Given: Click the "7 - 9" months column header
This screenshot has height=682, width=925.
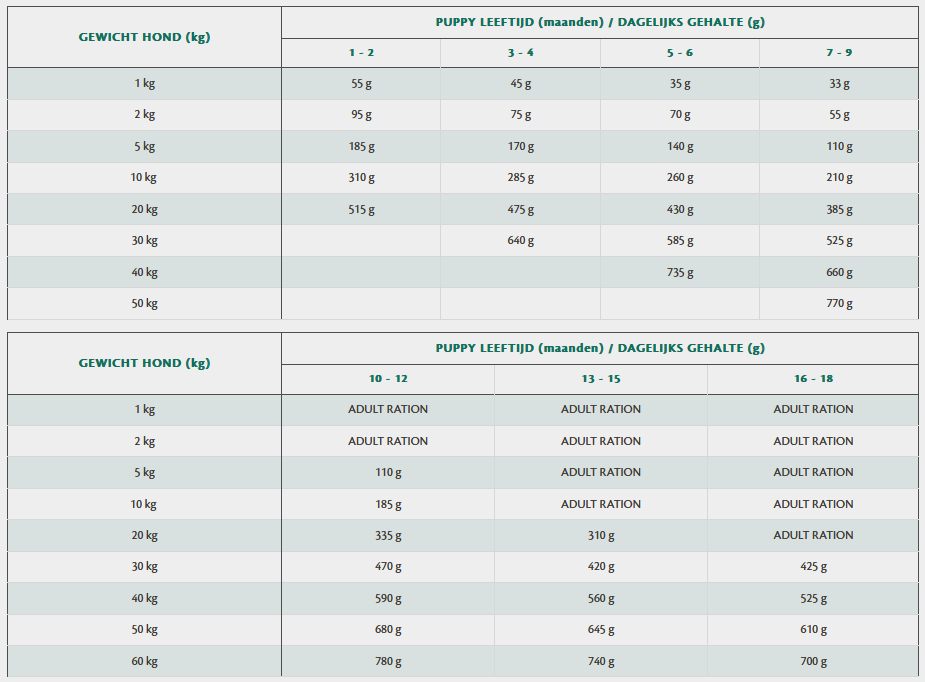Looking at the screenshot, I should tap(839, 53).
